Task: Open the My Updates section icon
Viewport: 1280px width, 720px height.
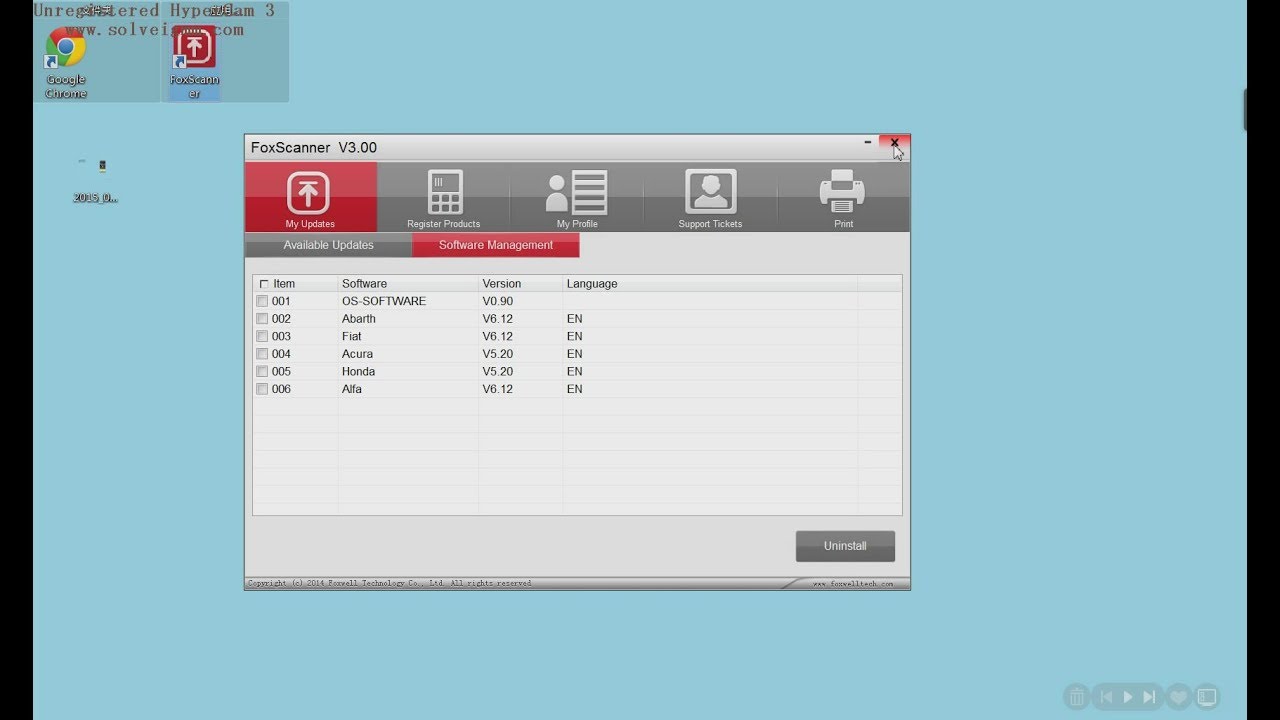Action: tap(308, 193)
